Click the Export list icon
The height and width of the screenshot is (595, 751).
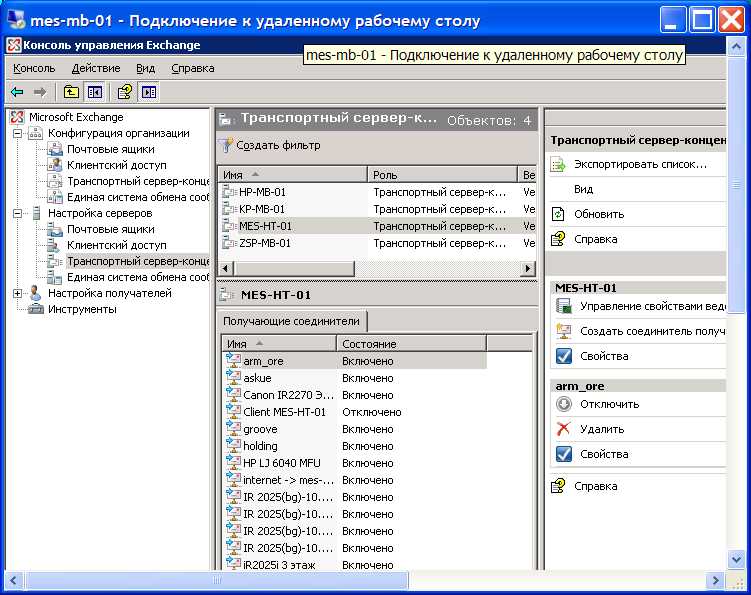pyautogui.click(x=558, y=165)
